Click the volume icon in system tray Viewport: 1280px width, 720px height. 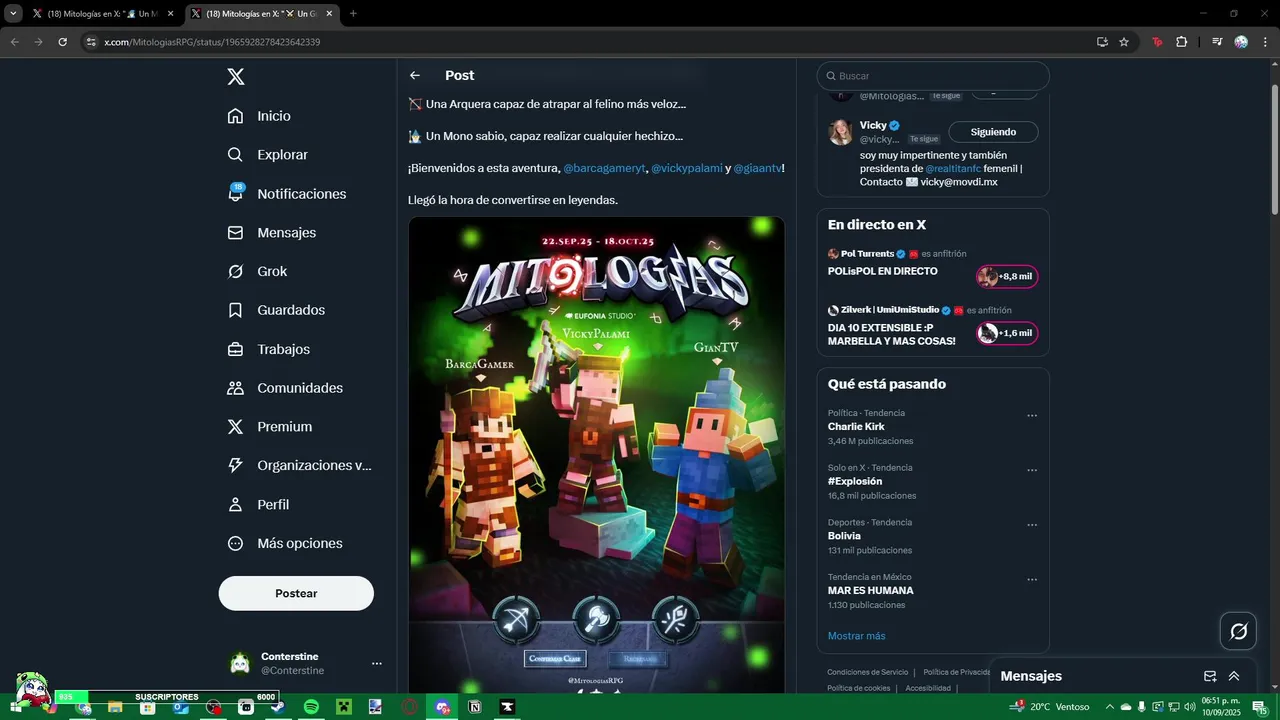[1190, 707]
